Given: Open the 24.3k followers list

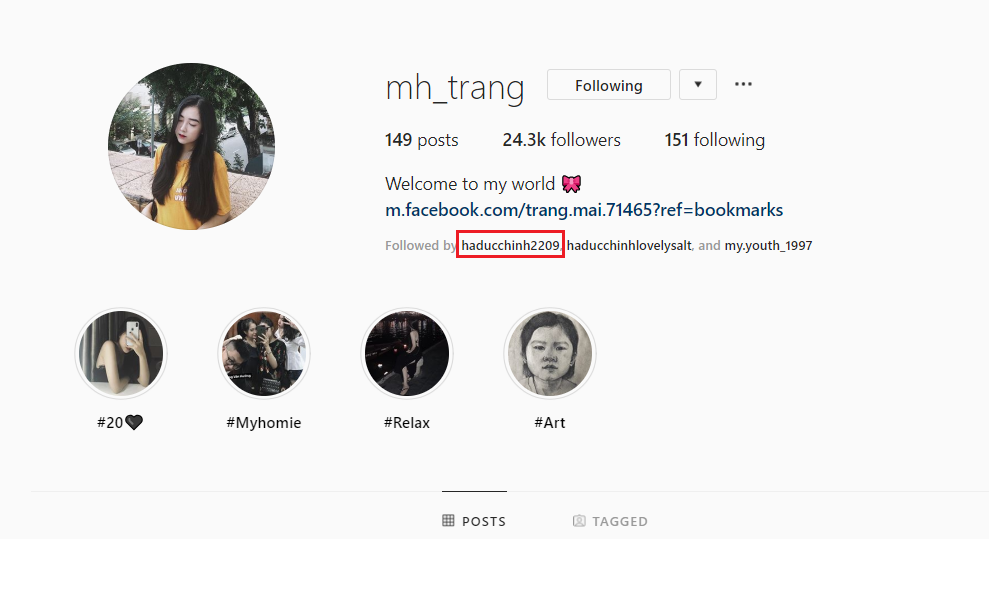Looking at the screenshot, I should [561, 140].
